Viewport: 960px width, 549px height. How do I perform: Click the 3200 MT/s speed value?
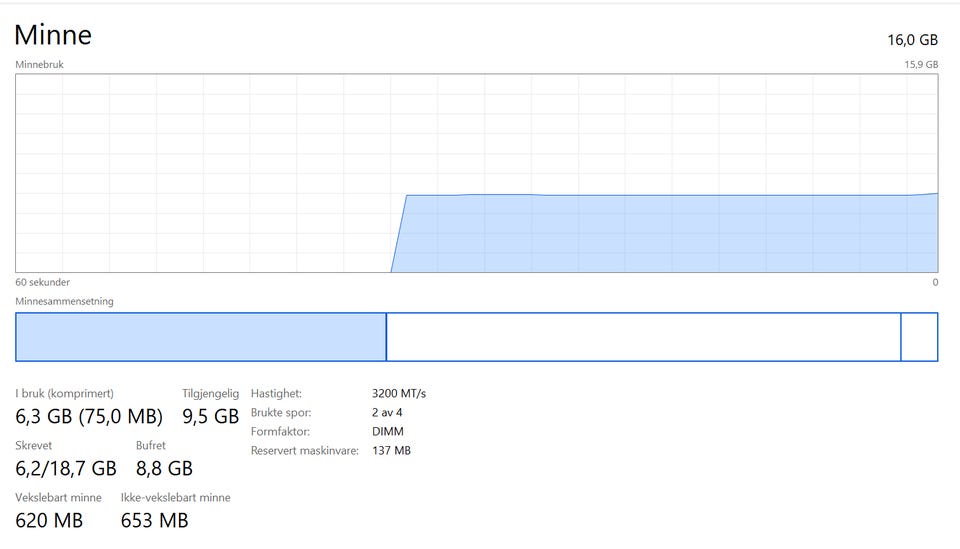pos(398,394)
